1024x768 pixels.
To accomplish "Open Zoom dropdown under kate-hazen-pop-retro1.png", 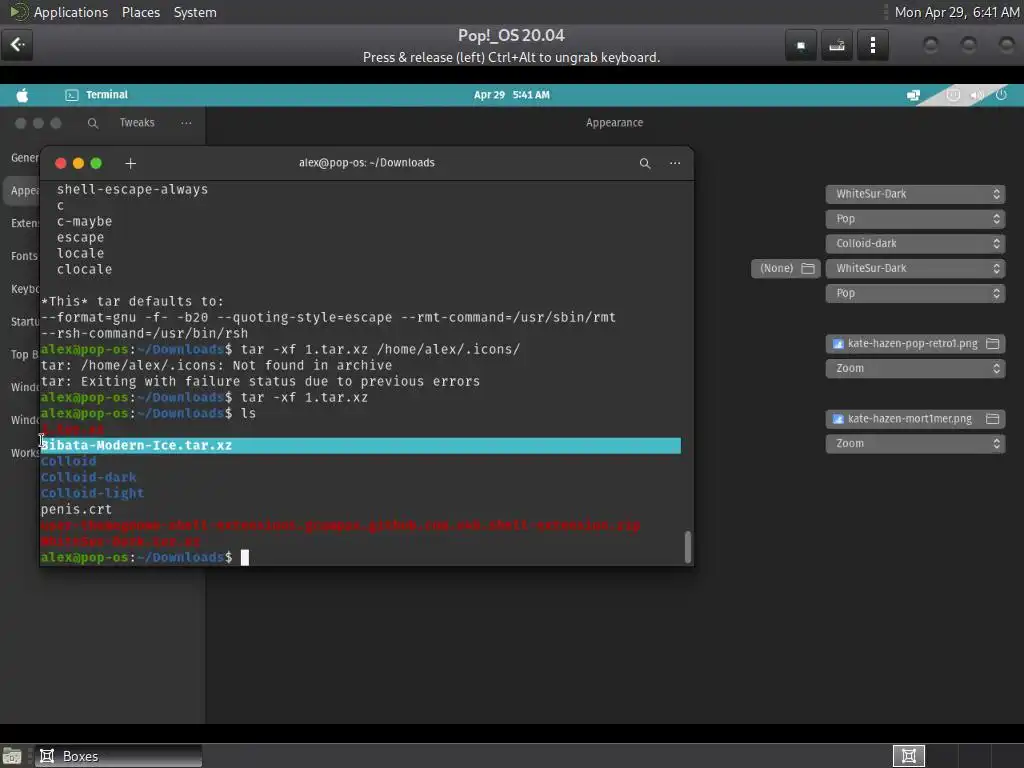I will pos(915,368).
